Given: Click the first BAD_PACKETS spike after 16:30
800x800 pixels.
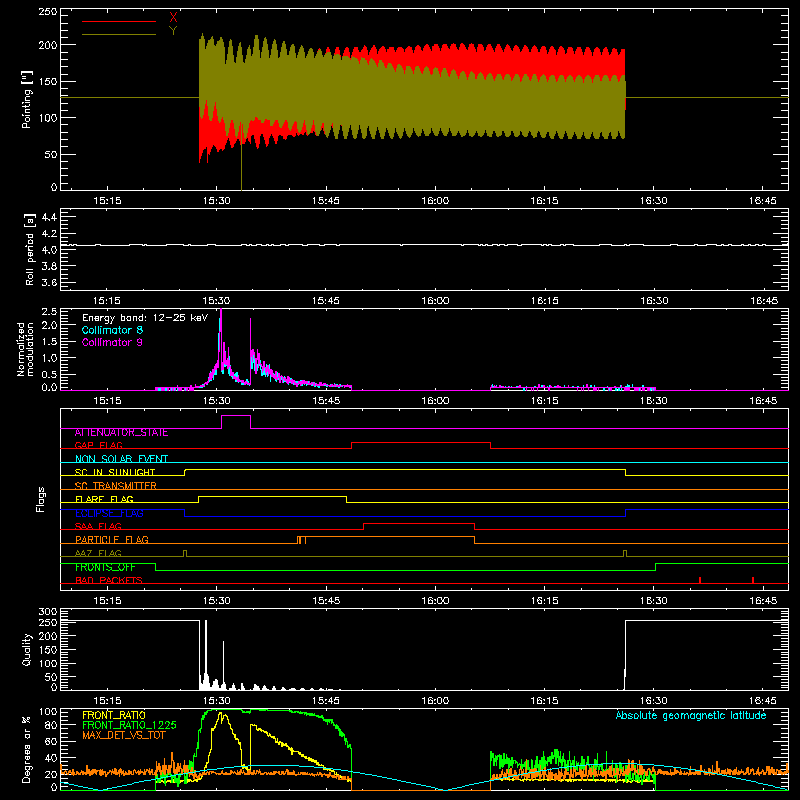Looking at the screenshot, I should click(700, 580).
